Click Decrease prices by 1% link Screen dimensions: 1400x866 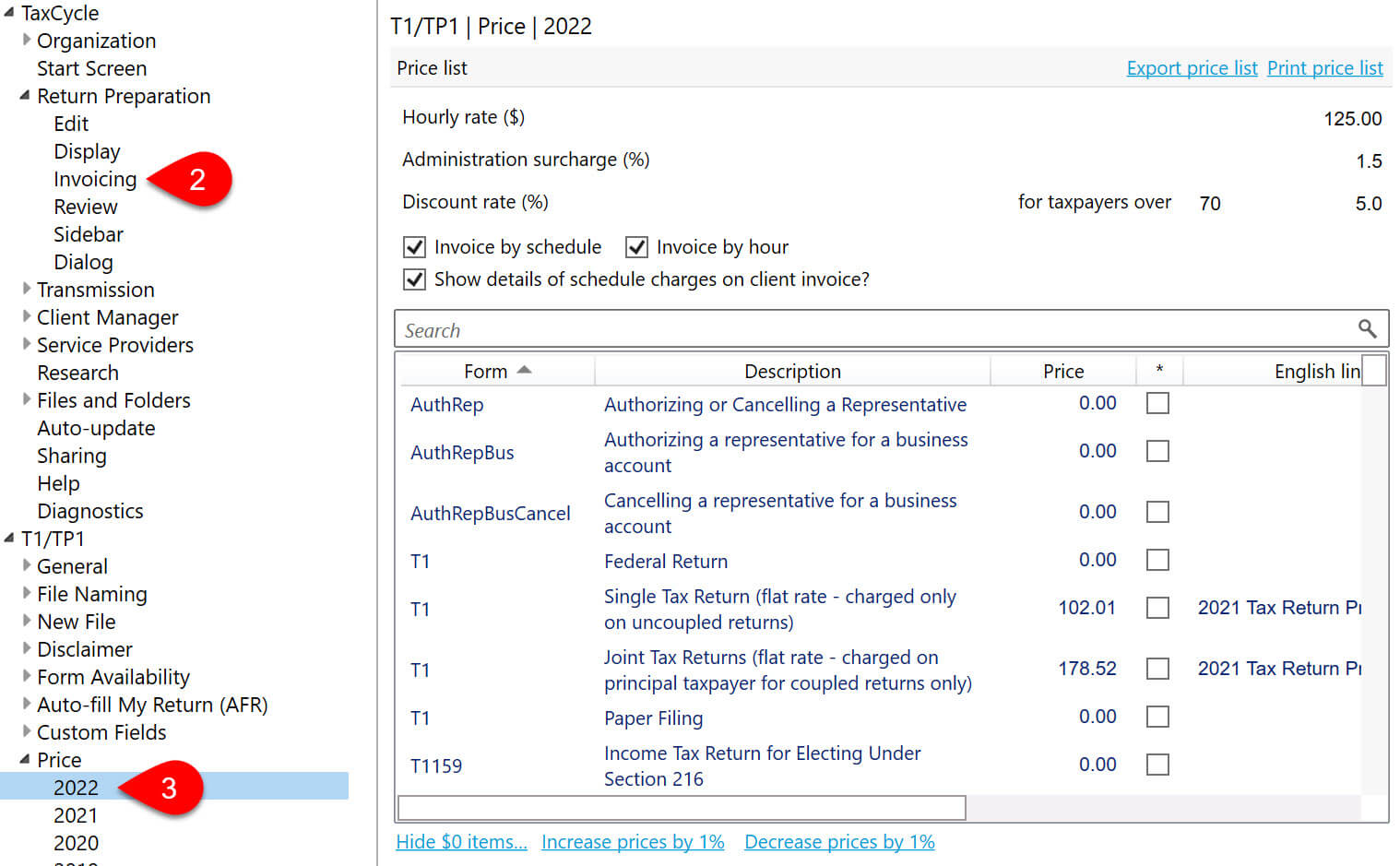click(x=839, y=841)
